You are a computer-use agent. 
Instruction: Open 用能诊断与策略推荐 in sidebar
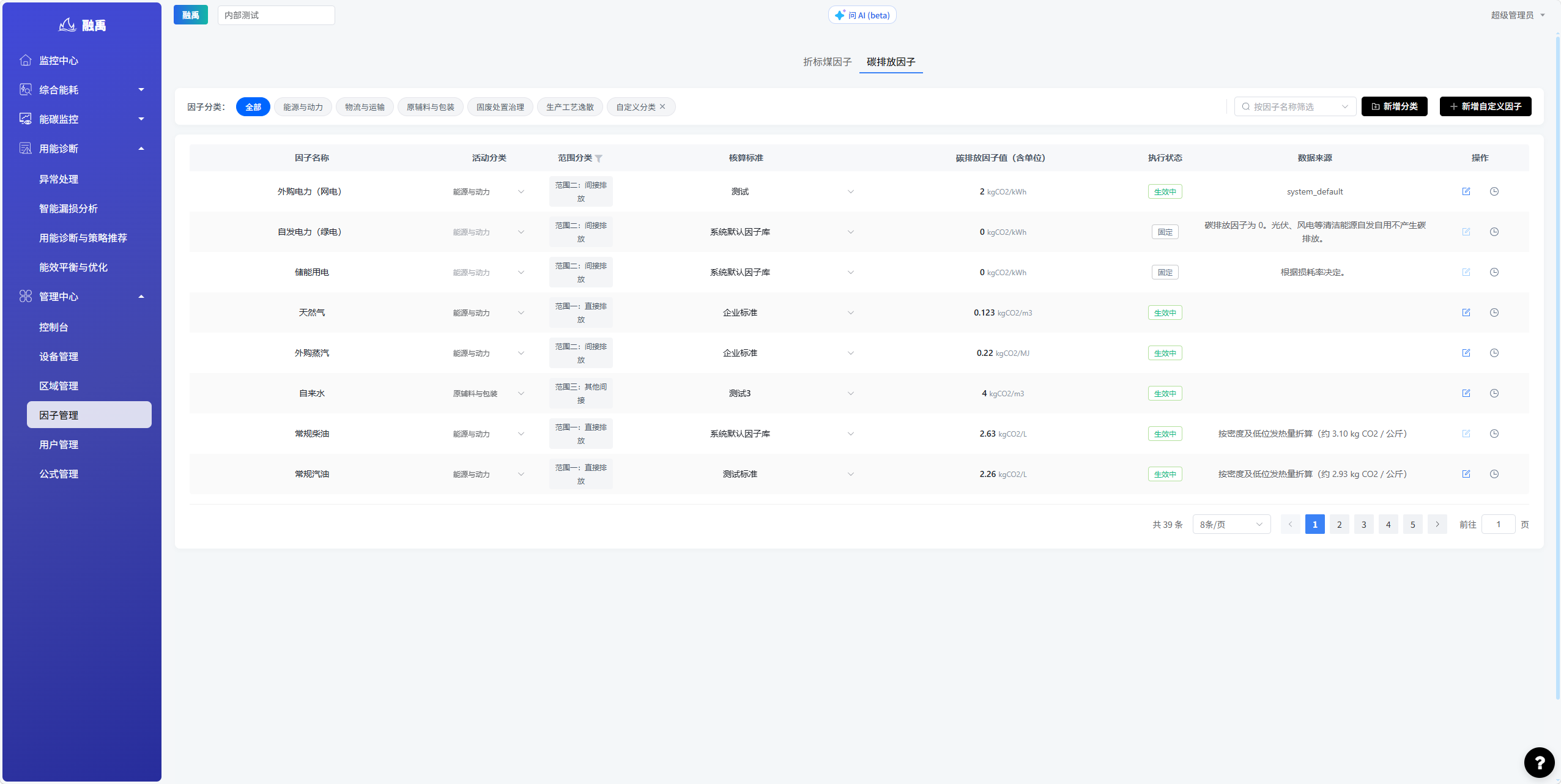click(83, 238)
